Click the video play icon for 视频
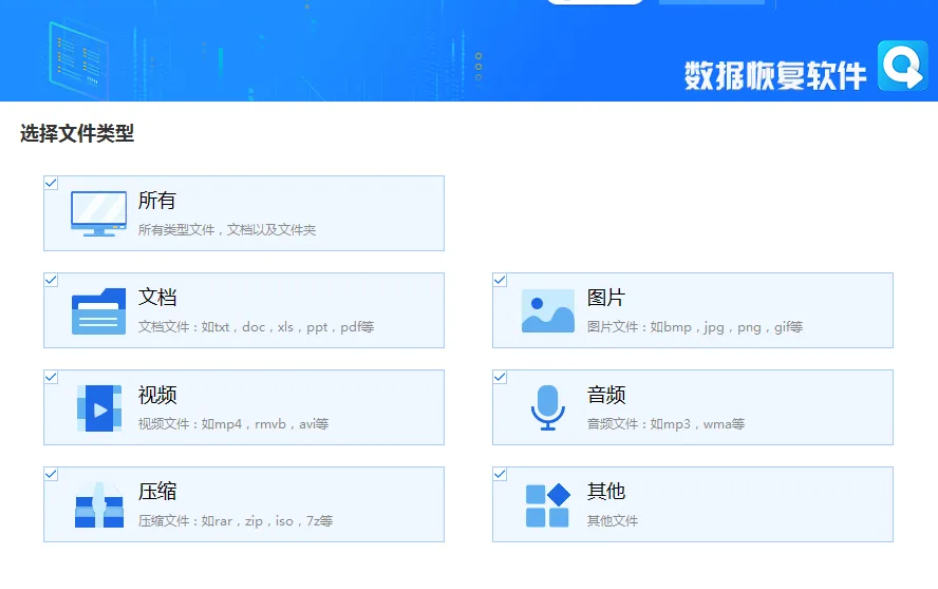The width and height of the screenshot is (938, 589). tap(98, 408)
